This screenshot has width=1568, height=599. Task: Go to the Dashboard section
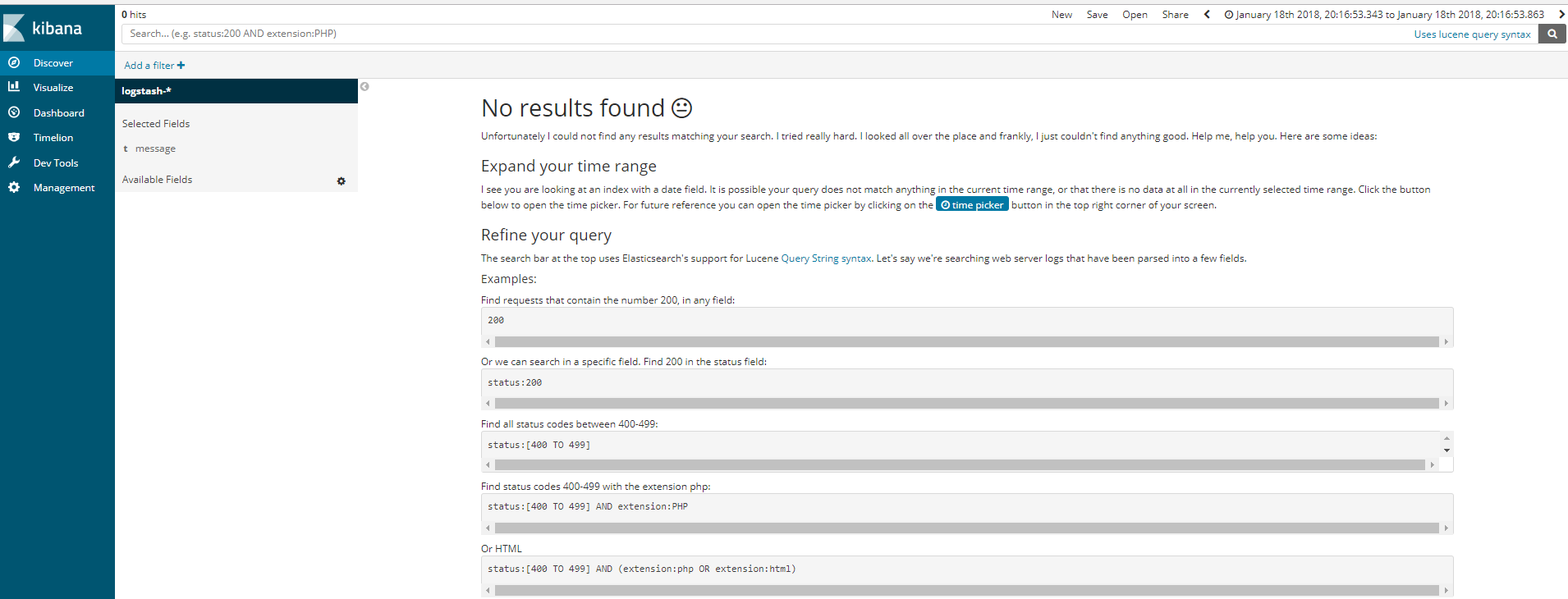click(59, 112)
